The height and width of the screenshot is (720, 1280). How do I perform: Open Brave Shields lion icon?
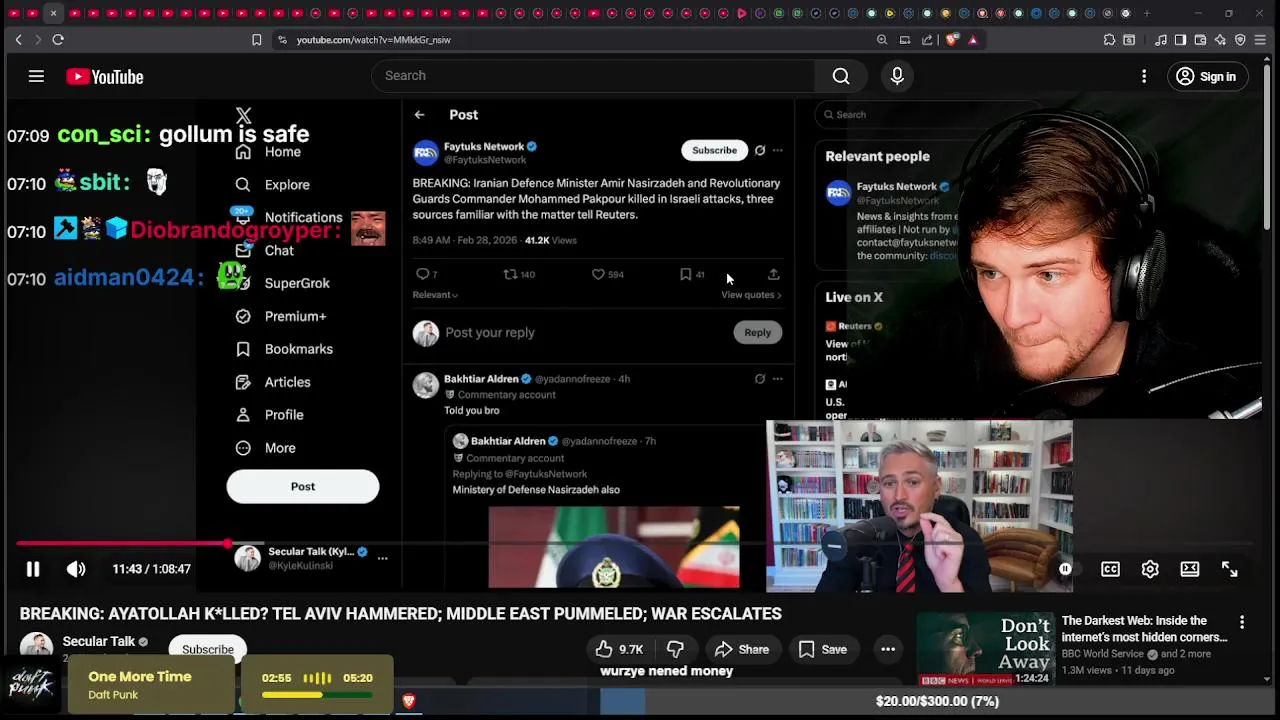[951, 40]
